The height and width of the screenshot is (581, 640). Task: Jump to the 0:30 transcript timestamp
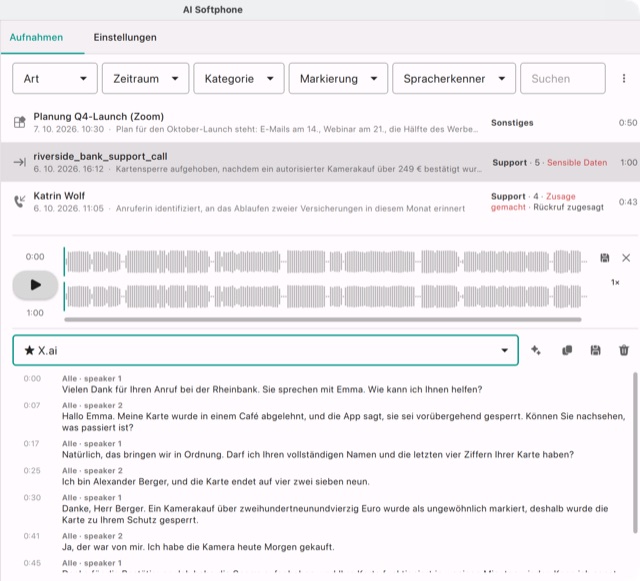pyautogui.click(x=32, y=497)
